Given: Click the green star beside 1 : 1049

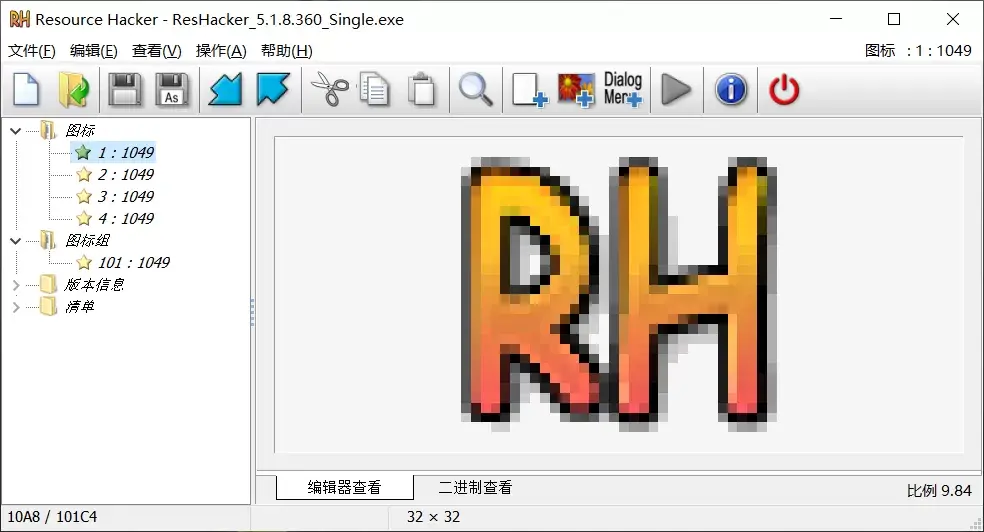Looking at the screenshot, I should pyautogui.click(x=83, y=152).
